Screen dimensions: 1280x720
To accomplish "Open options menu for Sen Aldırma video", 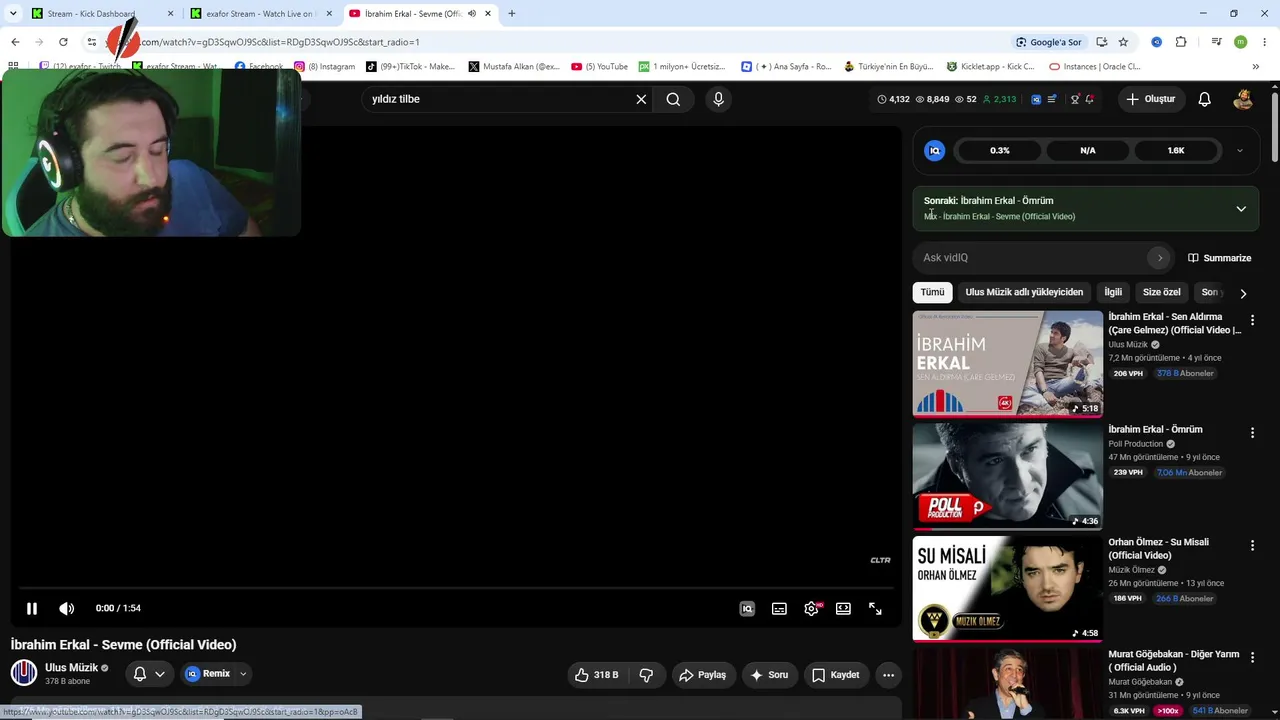I will [x=1252, y=320].
